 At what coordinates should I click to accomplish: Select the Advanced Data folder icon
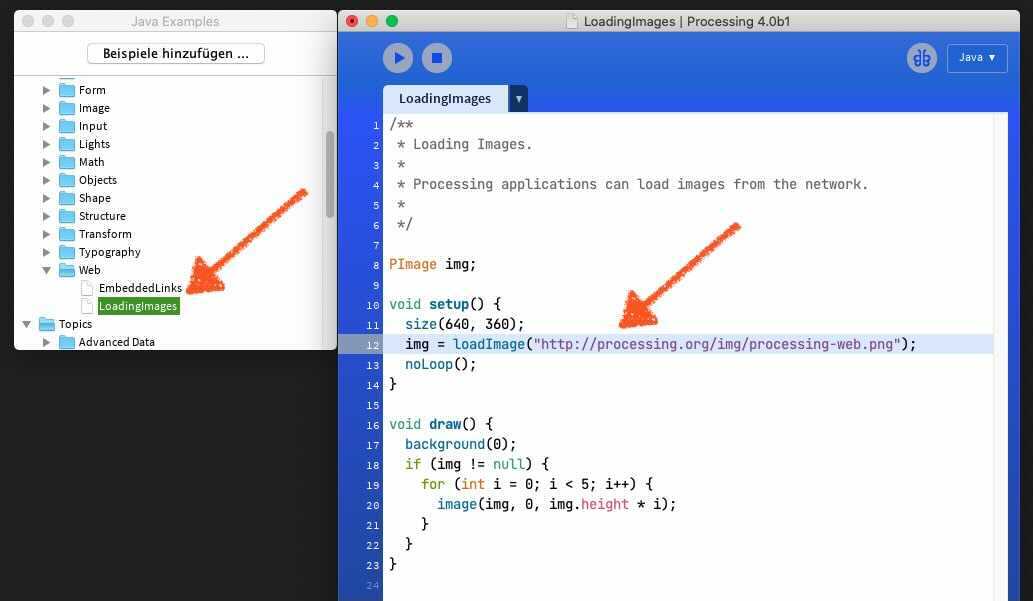tap(67, 341)
